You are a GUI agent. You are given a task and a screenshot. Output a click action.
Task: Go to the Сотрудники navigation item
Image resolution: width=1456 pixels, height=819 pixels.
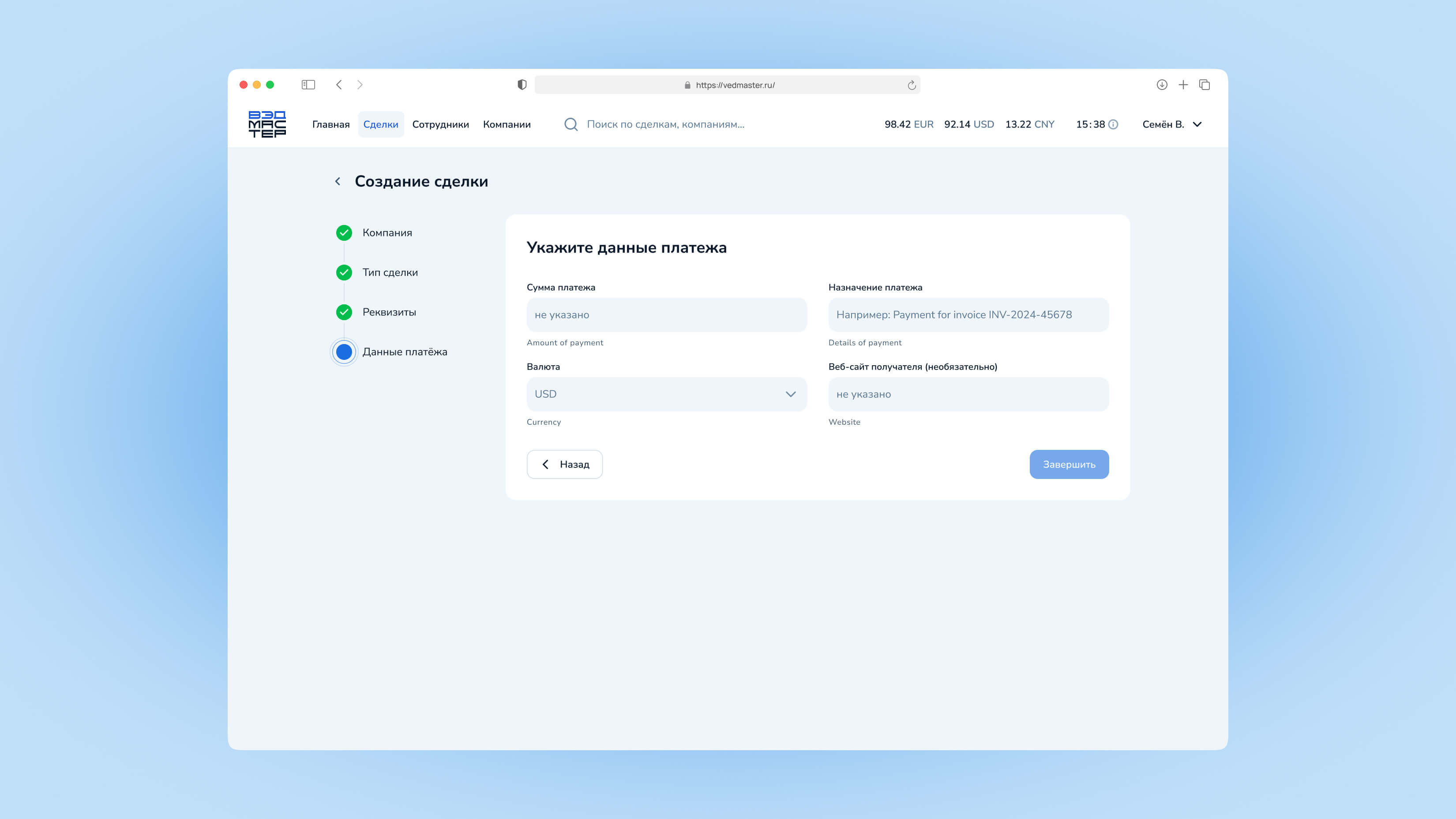coord(440,124)
